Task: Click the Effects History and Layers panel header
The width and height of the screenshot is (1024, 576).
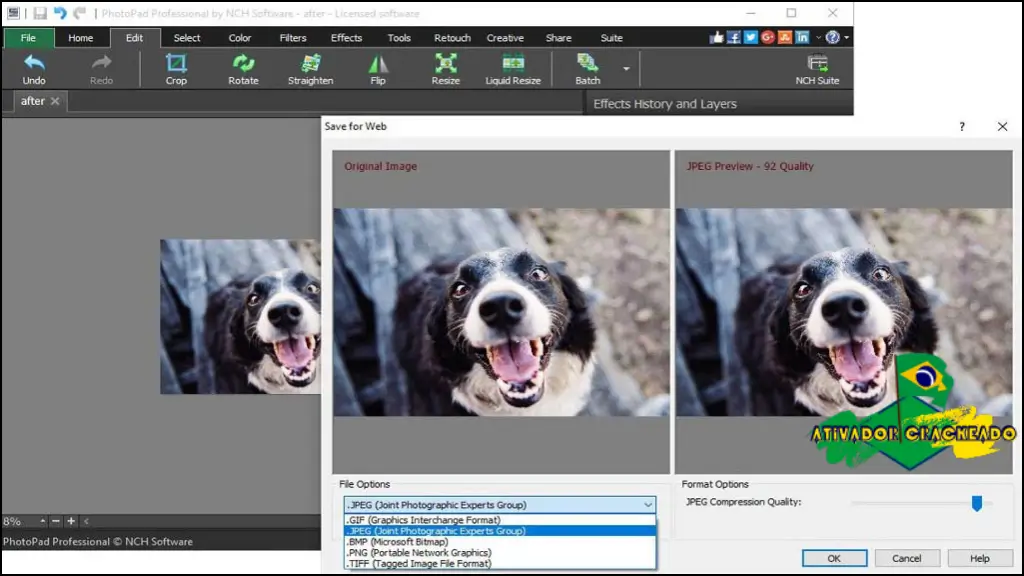Action: (718, 104)
